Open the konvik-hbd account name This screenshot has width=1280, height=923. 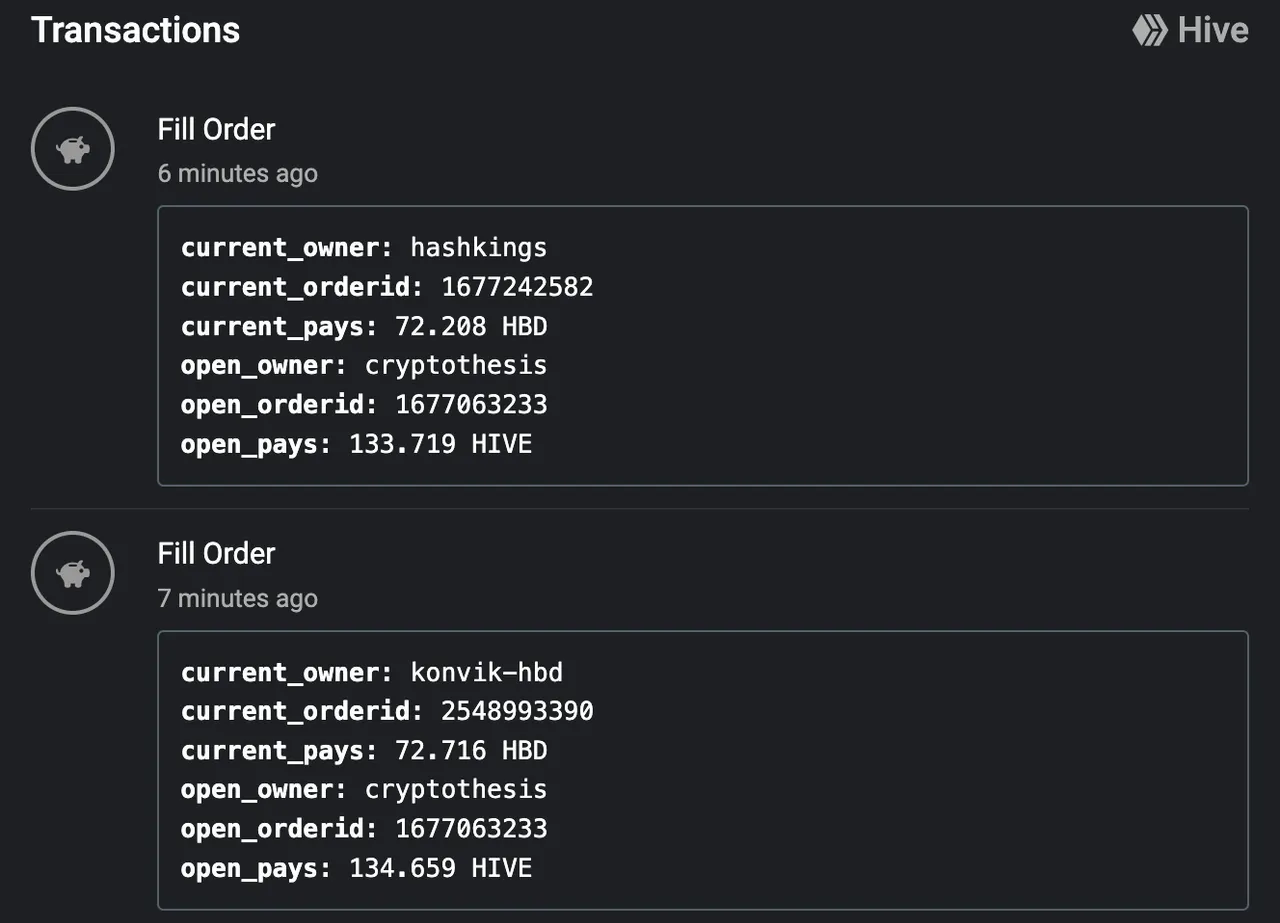pos(486,672)
